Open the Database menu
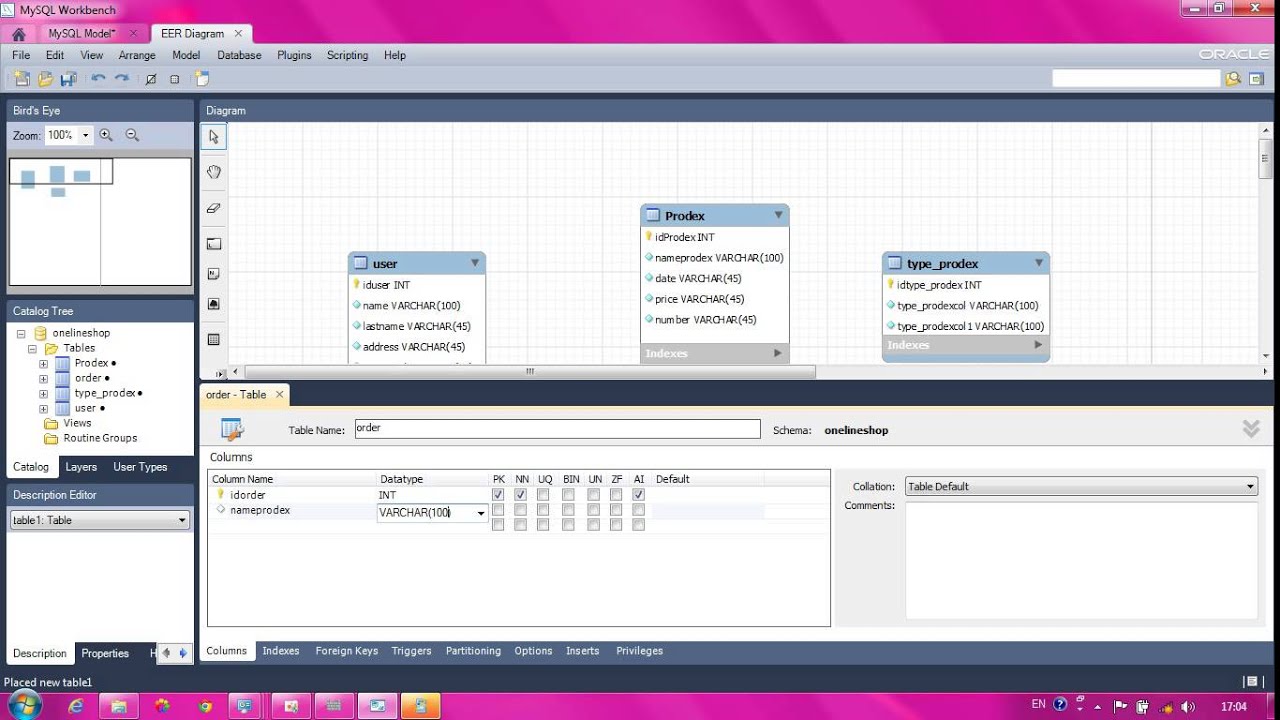1280x720 pixels. point(239,55)
